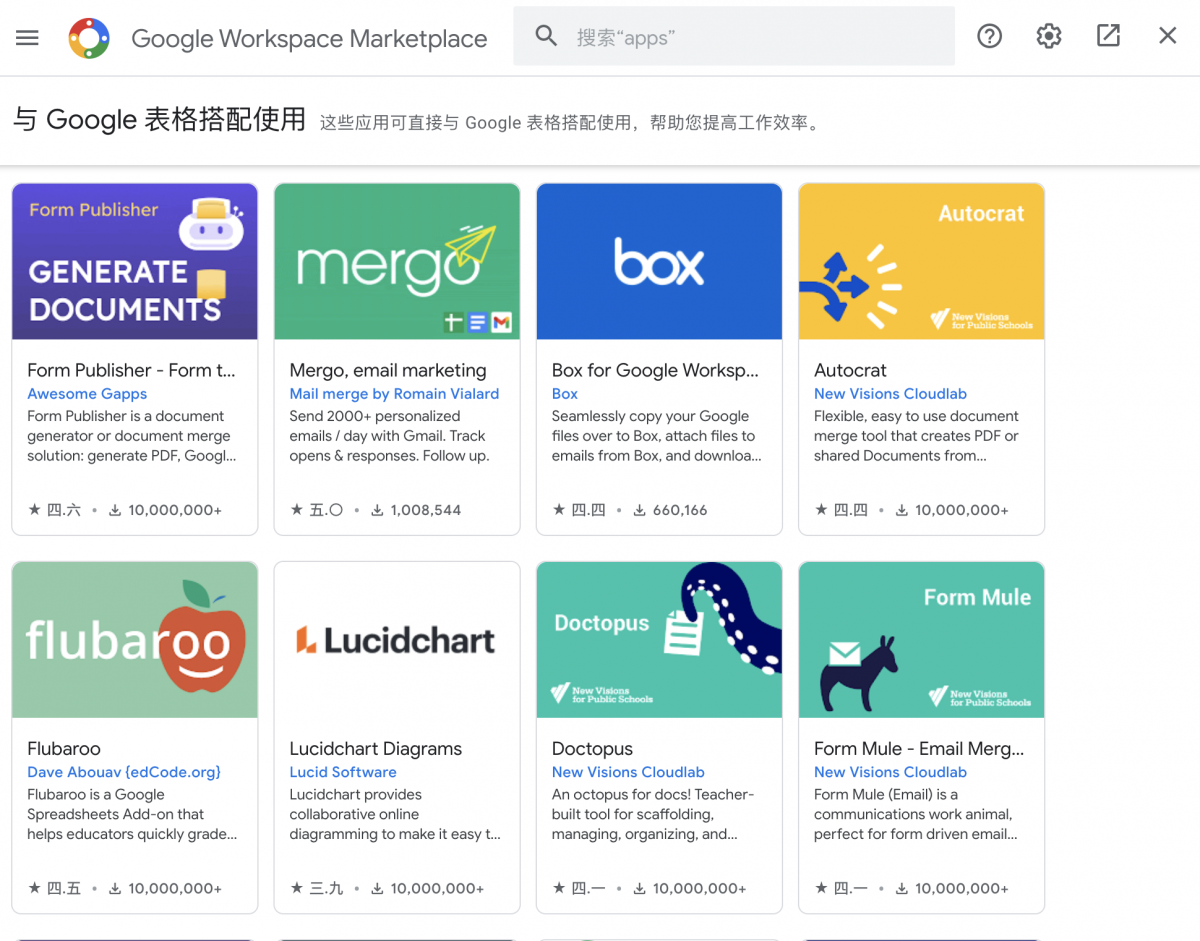Image resolution: width=1200 pixels, height=941 pixels.
Task: Click Mergo download count 1,008,544
Action: [416, 510]
